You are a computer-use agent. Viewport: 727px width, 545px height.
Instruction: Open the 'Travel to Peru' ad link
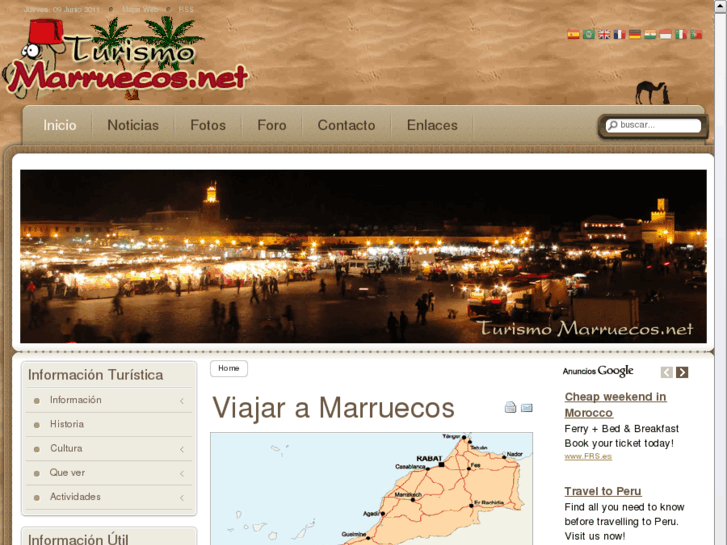603,491
